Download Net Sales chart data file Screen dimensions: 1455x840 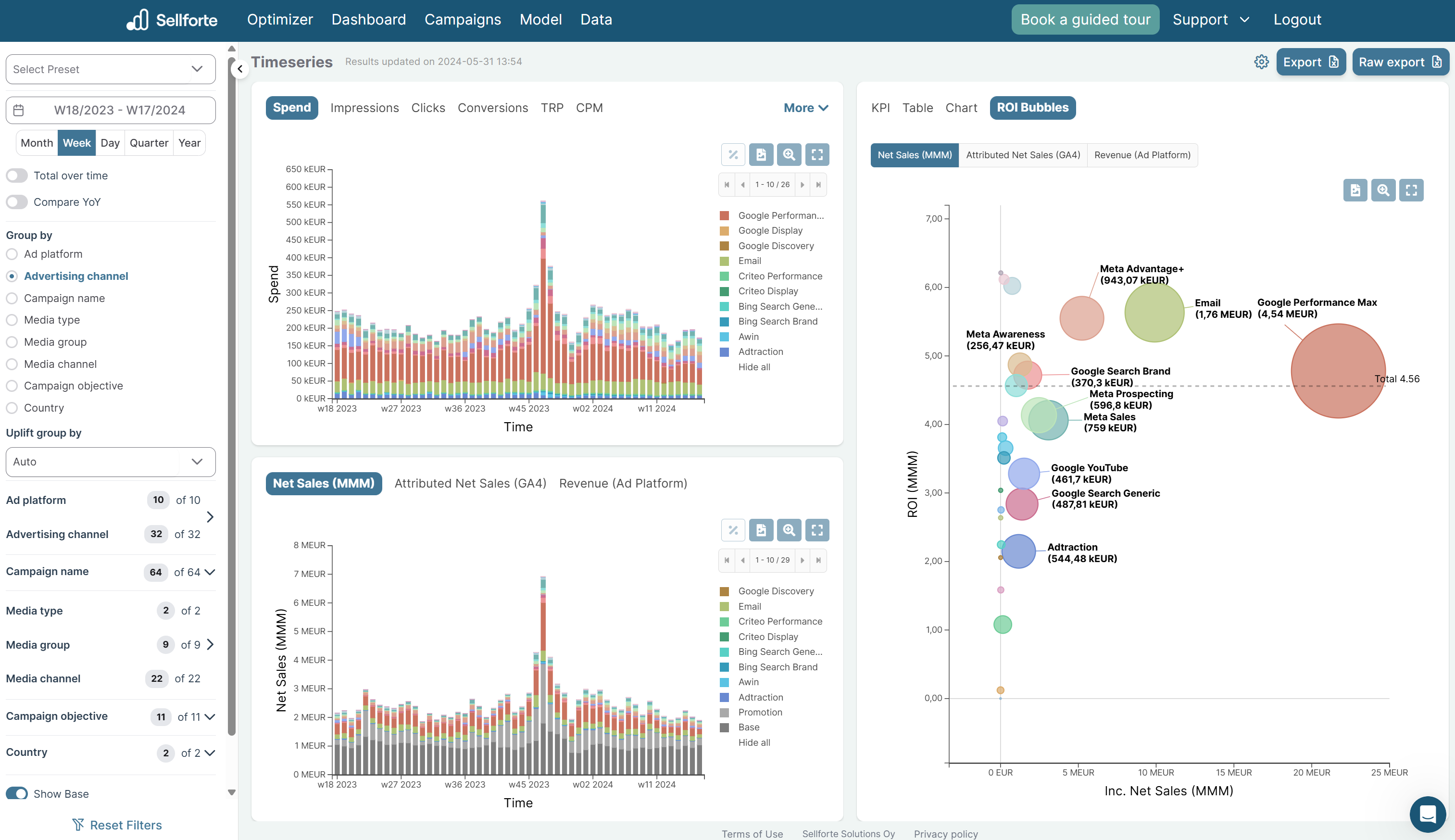pyautogui.click(x=761, y=529)
